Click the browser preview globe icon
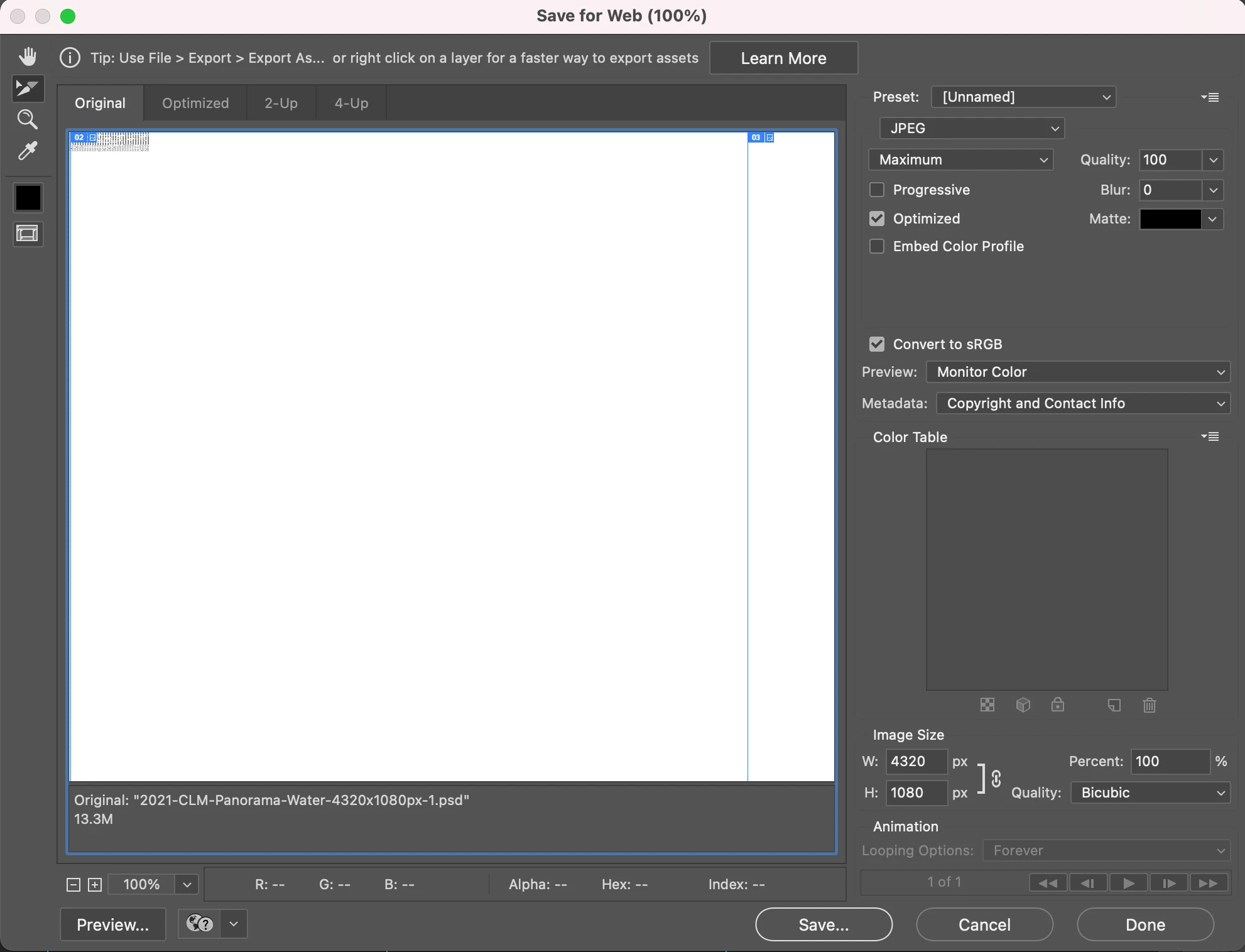The height and width of the screenshot is (952, 1245). pyautogui.click(x=200, y=924)
